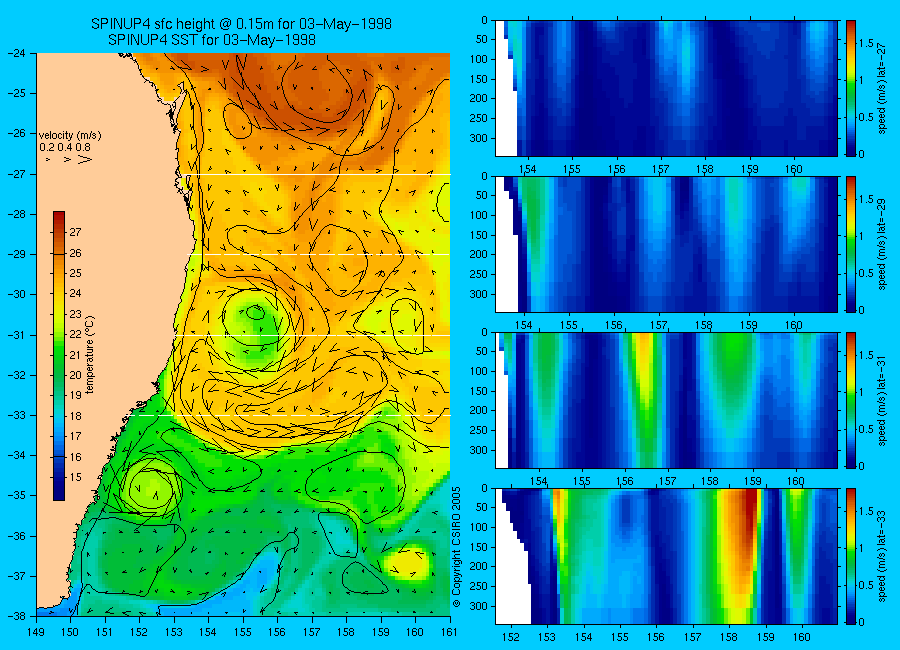900x650 pixels.
Task: Click the 0 tick on the lat=-33 speed bar
Action: tap(861, 622)
